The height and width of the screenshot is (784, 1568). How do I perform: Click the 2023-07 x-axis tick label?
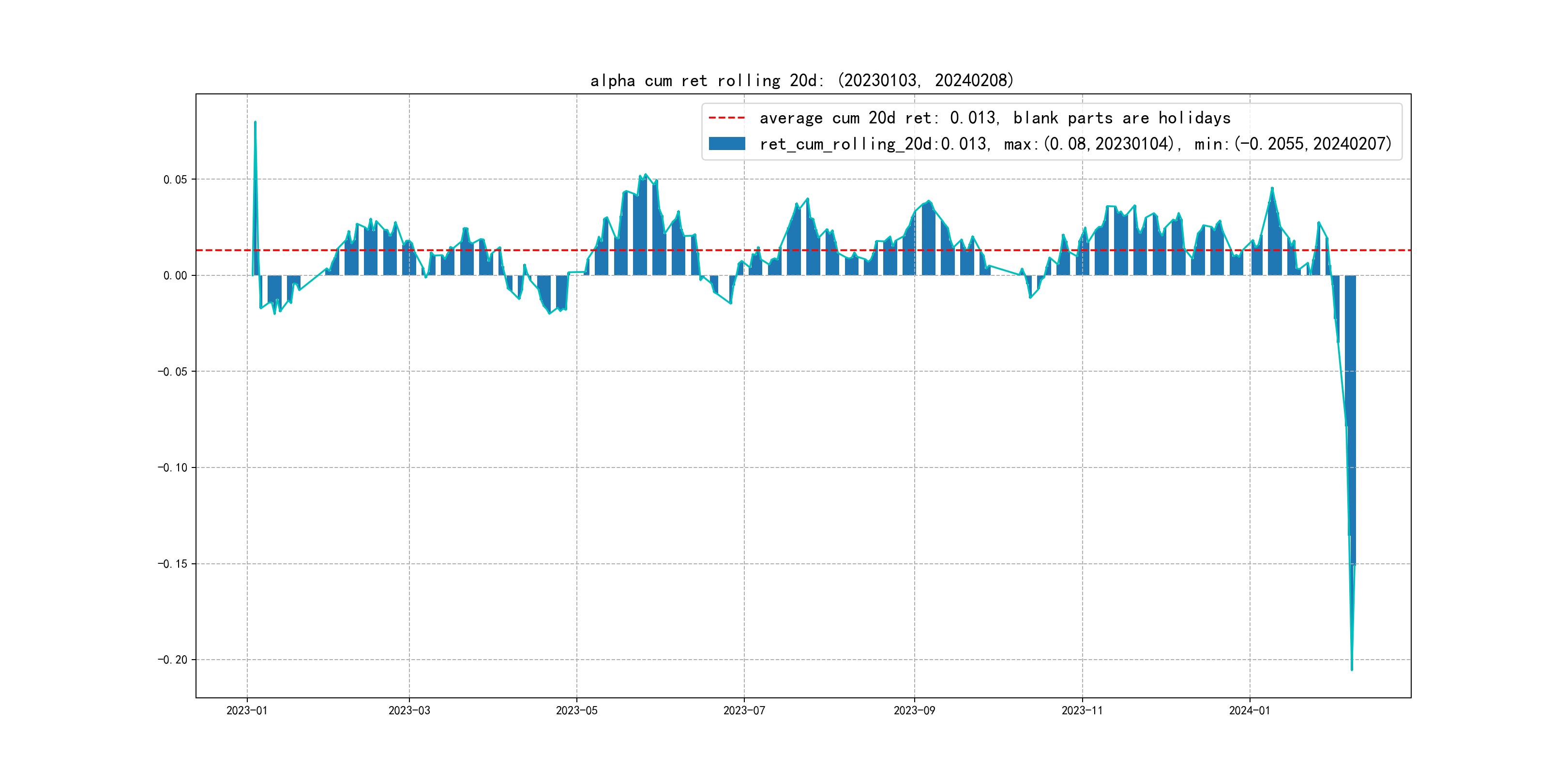(x=744, y=710)
